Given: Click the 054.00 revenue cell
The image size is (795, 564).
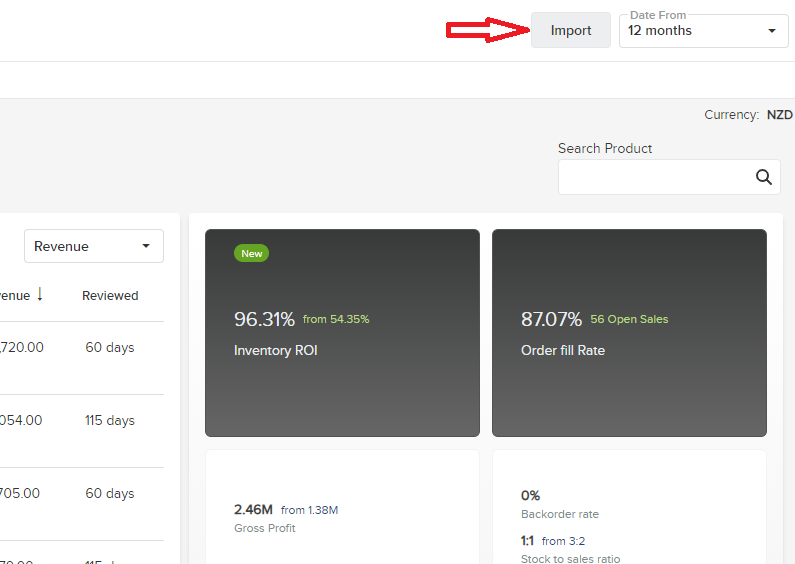Looking at the screenshot, I should click(21, 420).
